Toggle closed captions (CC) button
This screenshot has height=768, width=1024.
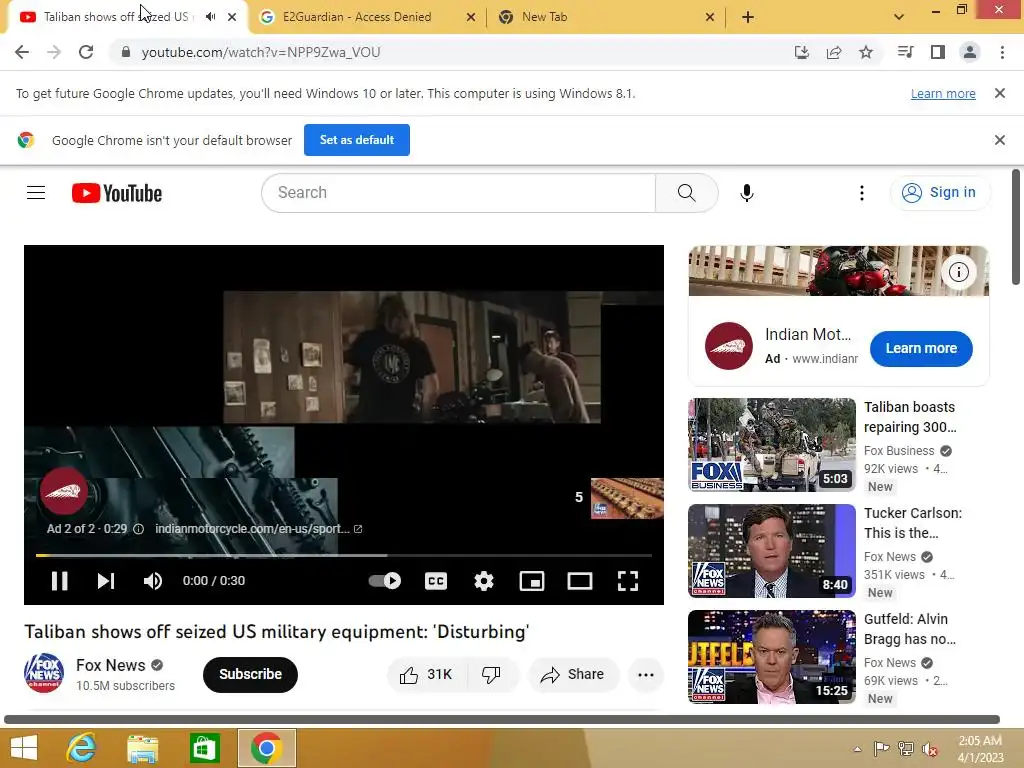coord(436,581)
